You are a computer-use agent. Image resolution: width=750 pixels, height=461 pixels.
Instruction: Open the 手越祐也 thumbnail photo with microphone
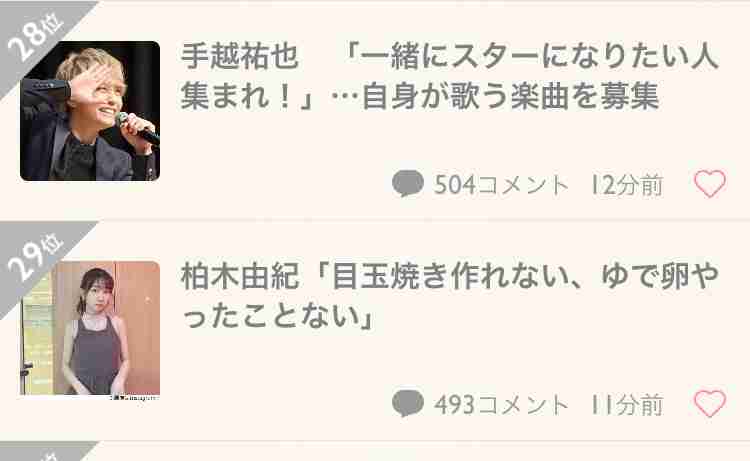point(90,111)
